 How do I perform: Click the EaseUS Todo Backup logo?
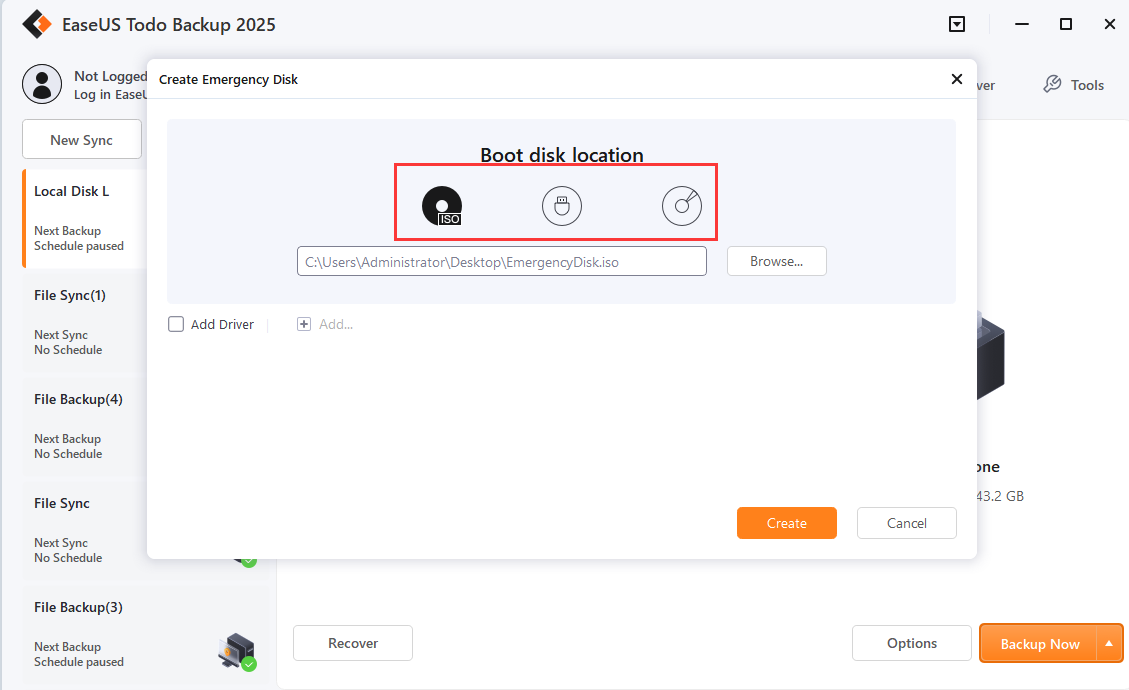tap(37, 24)
